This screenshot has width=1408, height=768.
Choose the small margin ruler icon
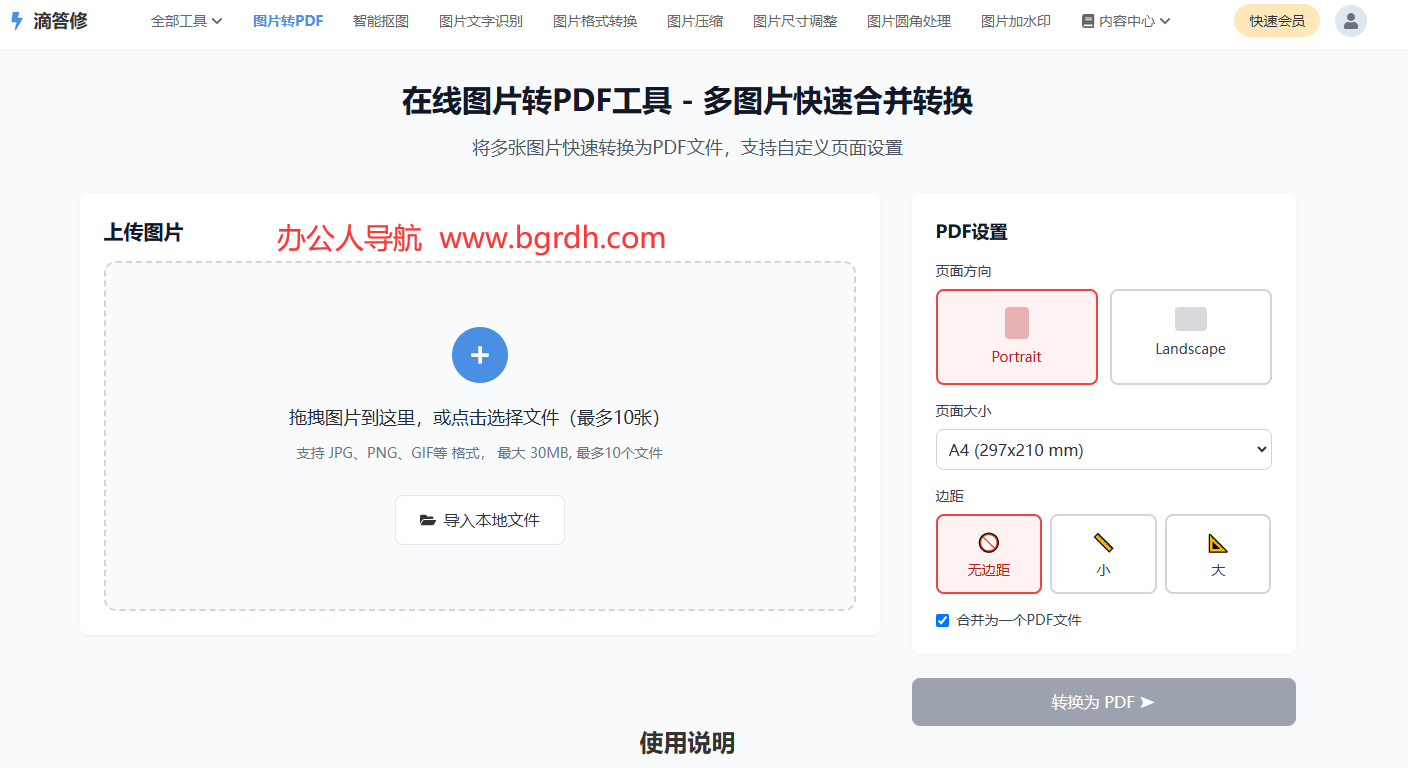pyautogui.click(x=1103, y=543)
